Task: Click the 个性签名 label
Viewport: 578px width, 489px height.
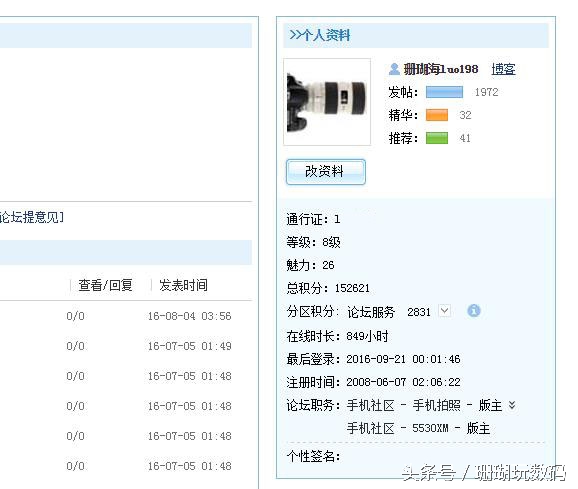Action: 313,456
